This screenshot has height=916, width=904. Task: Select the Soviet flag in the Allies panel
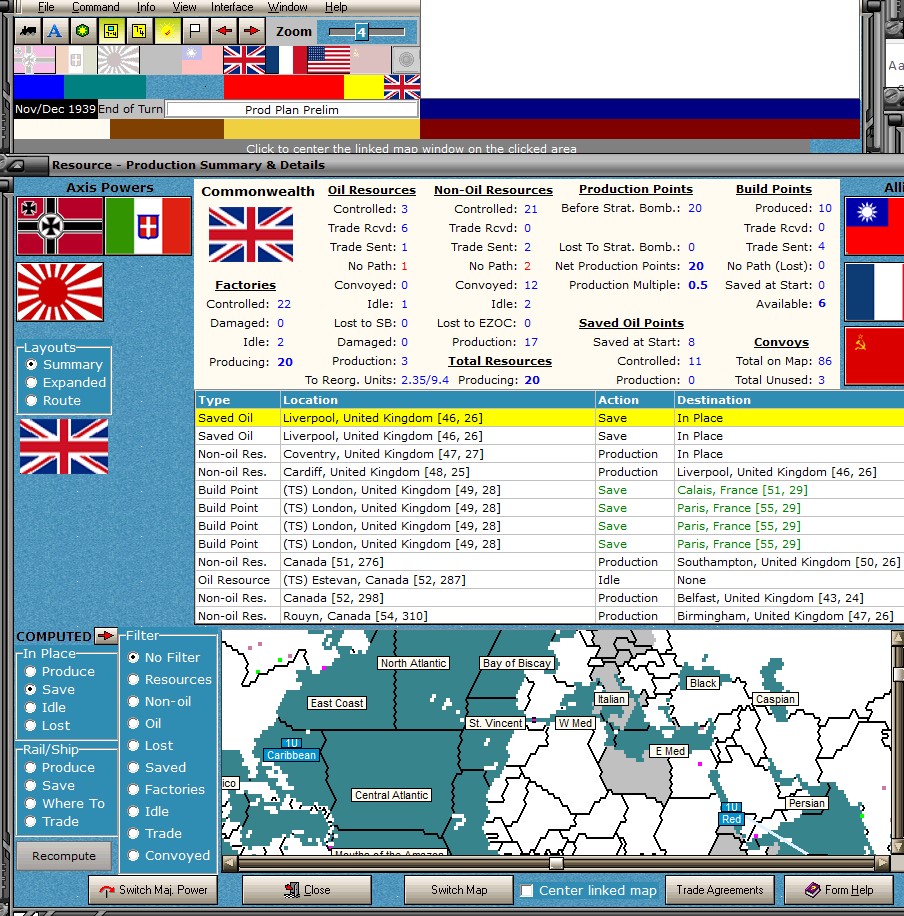pos(874,356)
